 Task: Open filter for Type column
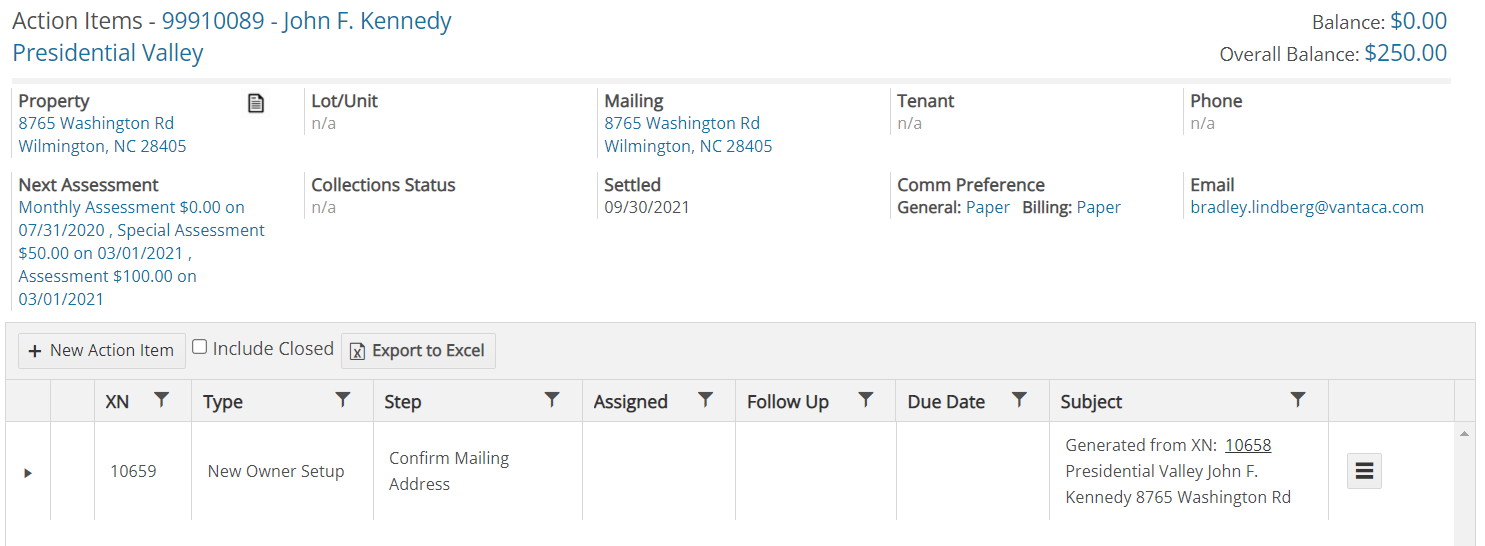pyautogui.click(x=343, y=400)
